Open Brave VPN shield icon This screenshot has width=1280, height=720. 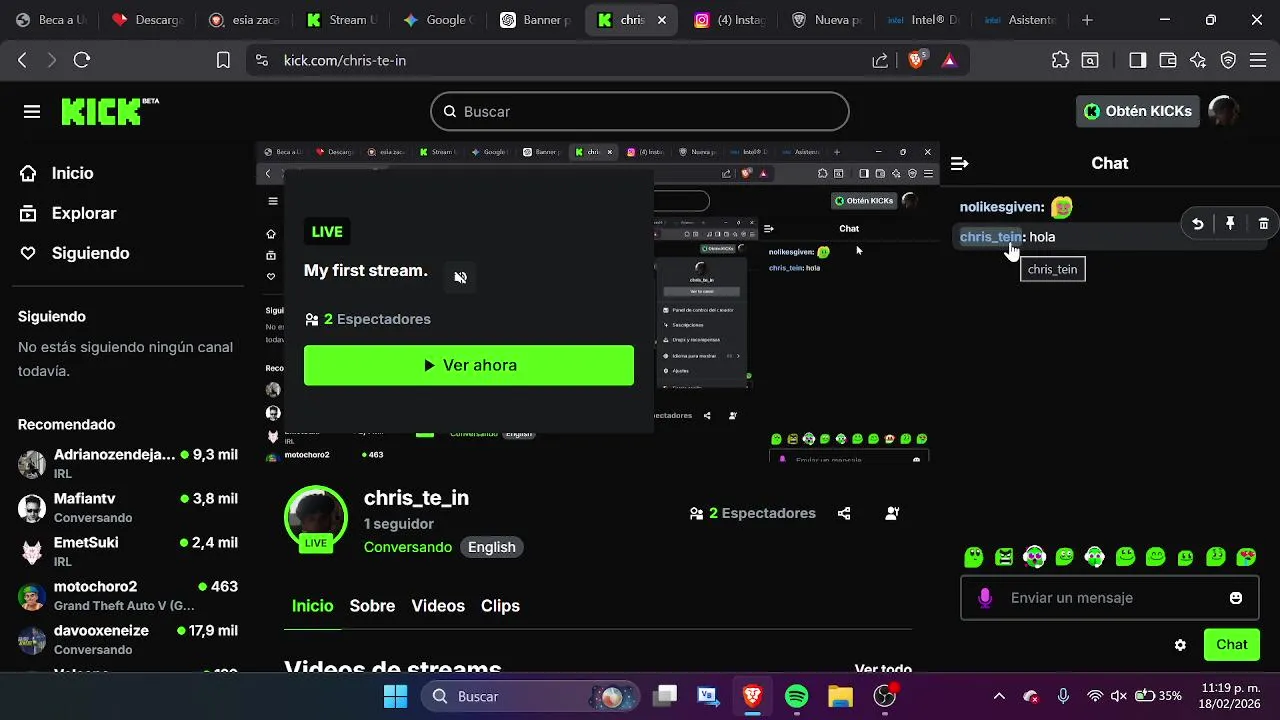(1229, 60)
